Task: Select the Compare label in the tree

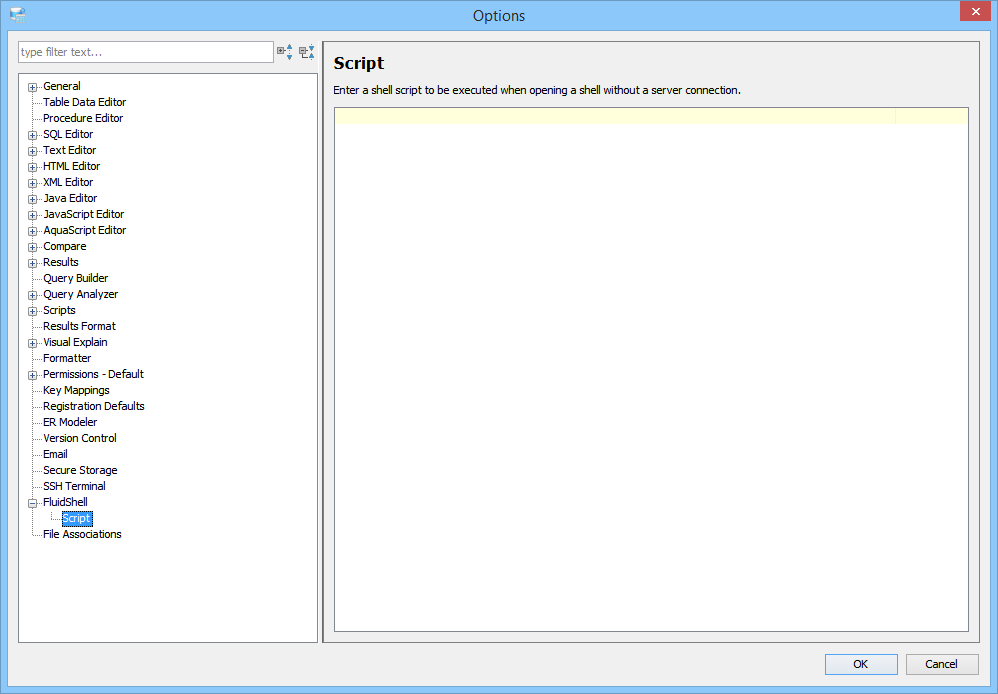Action: [64, 246]
